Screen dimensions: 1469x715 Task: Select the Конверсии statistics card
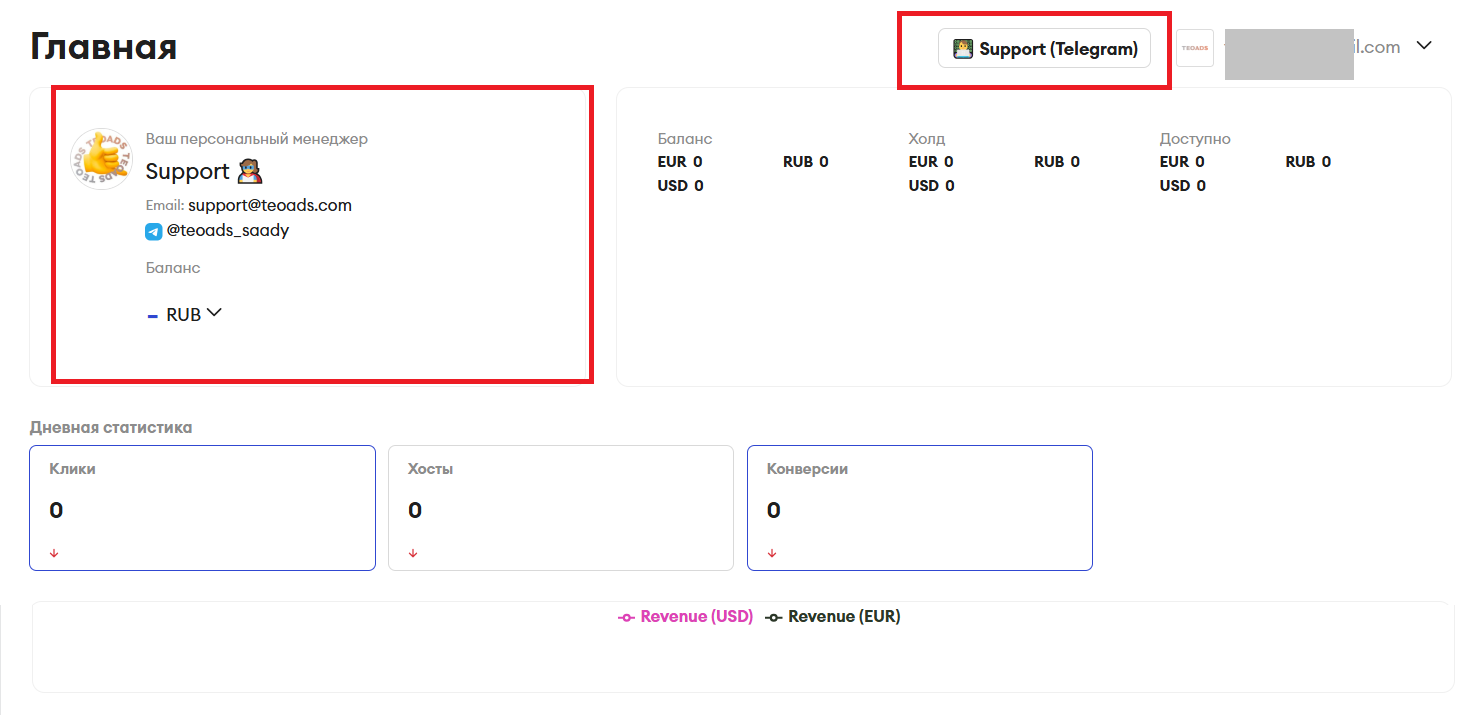tap(919, 508)
